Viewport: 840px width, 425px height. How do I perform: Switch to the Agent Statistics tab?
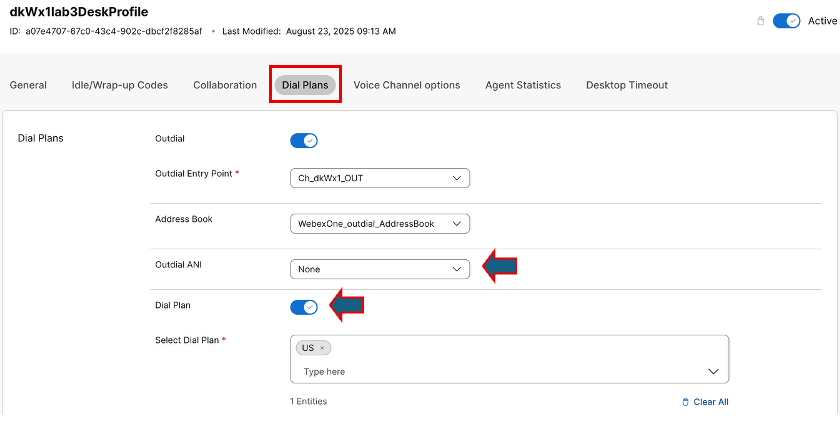(x=523, y=85)
